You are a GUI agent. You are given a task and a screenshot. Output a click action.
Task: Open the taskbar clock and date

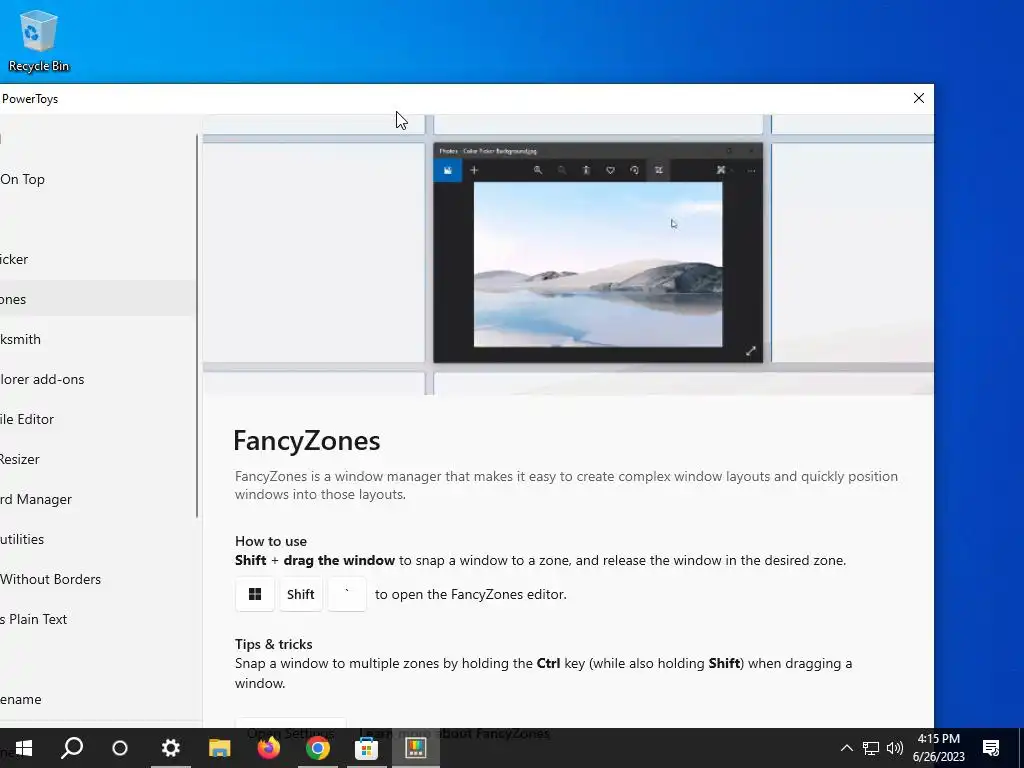(938, 748)
